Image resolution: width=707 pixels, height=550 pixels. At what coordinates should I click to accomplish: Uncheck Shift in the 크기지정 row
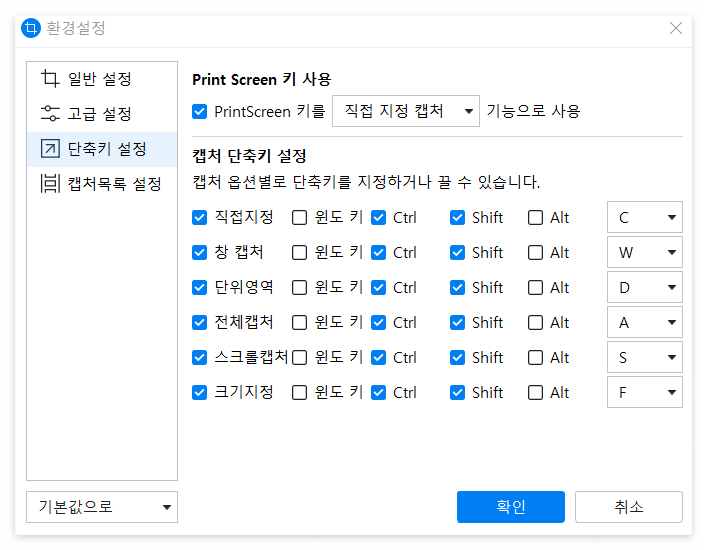457,393
